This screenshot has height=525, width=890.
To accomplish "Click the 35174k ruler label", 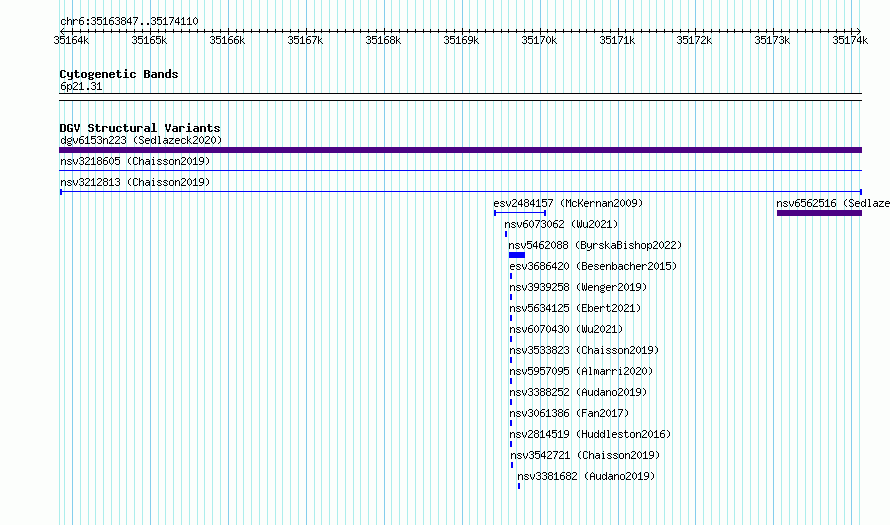I will pyautogui.click(x=850, y=40).
